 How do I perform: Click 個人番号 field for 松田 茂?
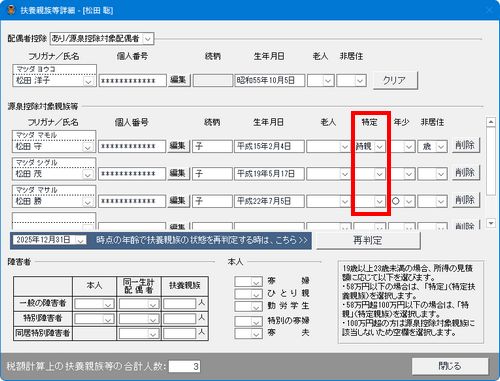[x=132, y=174]
